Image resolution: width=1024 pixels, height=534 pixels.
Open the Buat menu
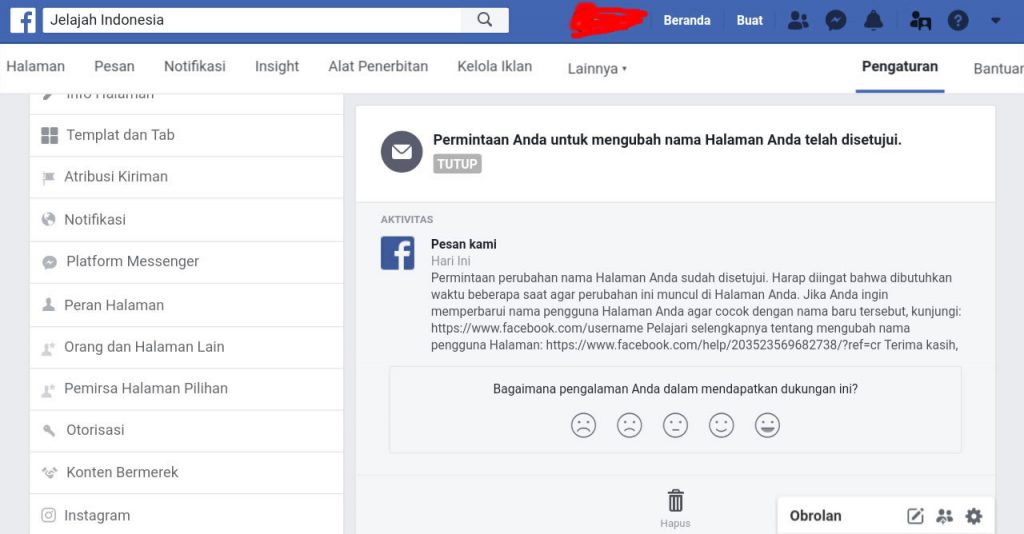coord(750,20)
